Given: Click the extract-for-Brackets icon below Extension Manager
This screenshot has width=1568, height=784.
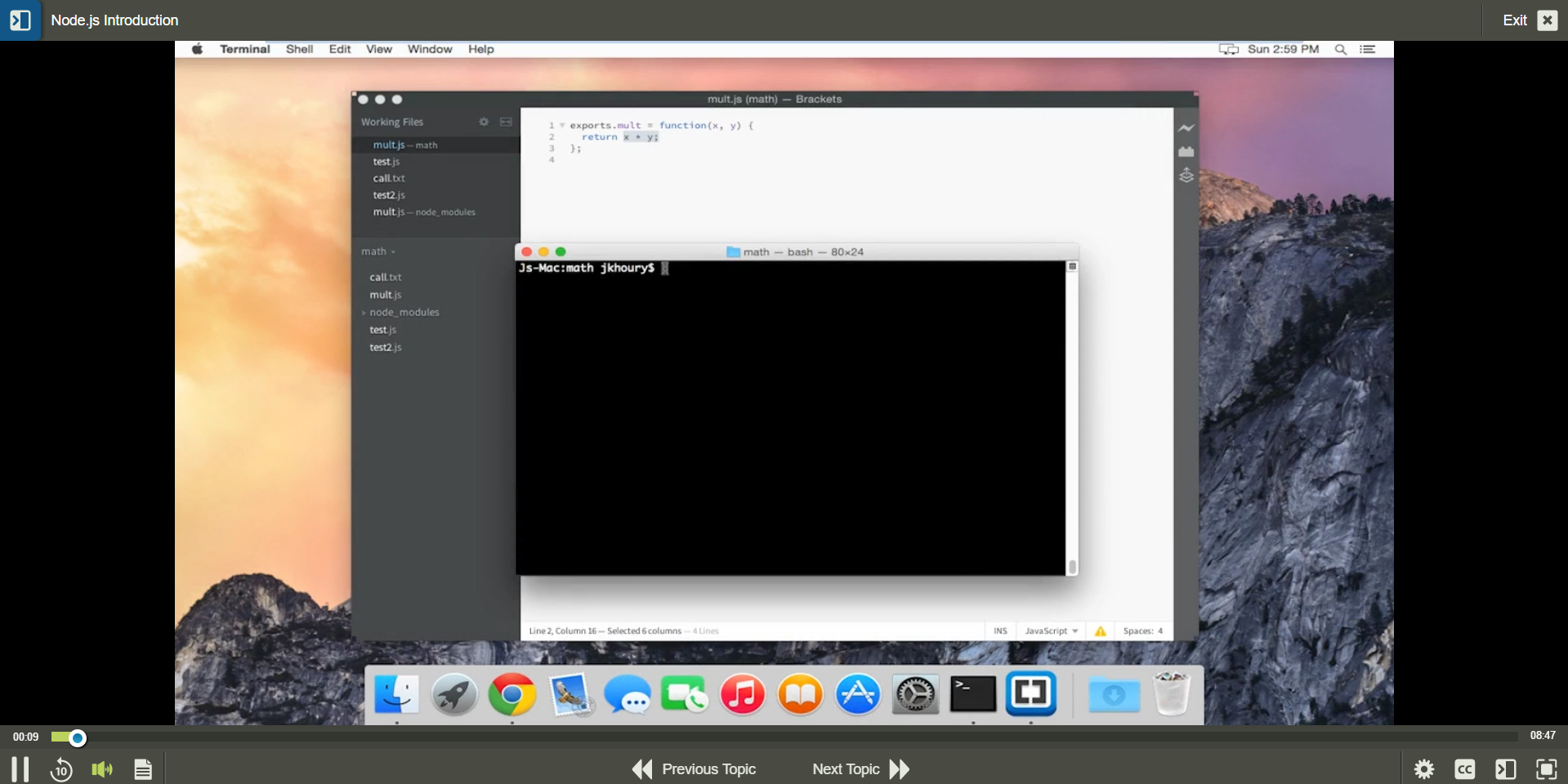Looking at the screenshot, I should (x=1186, y=176).
